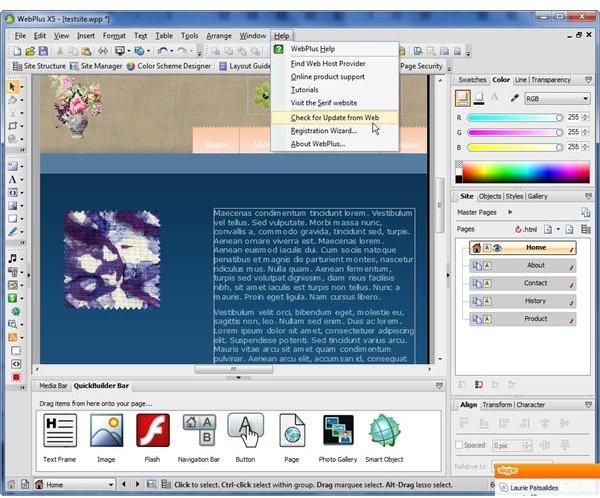
Task: Switch to the Character tab
Action: pos(530,405)
